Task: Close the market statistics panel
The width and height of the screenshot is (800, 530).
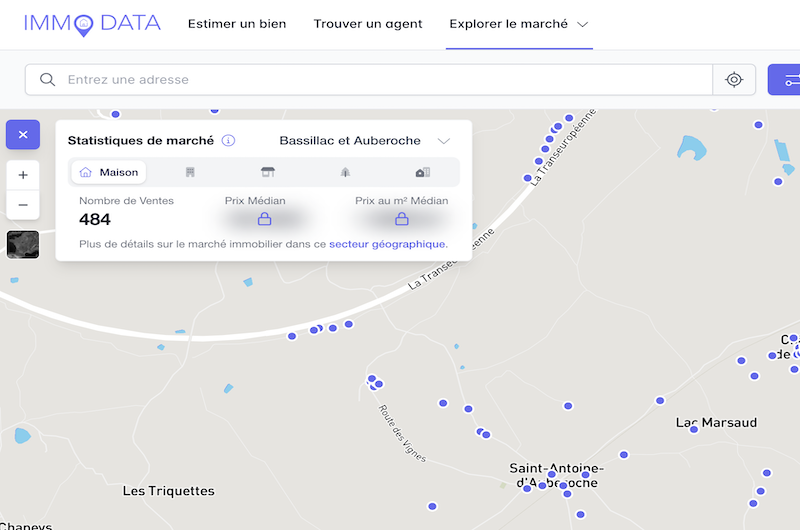Action: (x=23, y=135)
